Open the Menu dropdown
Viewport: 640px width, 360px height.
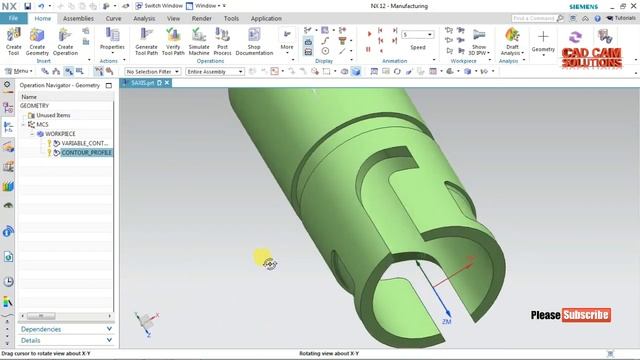(18, 71)
